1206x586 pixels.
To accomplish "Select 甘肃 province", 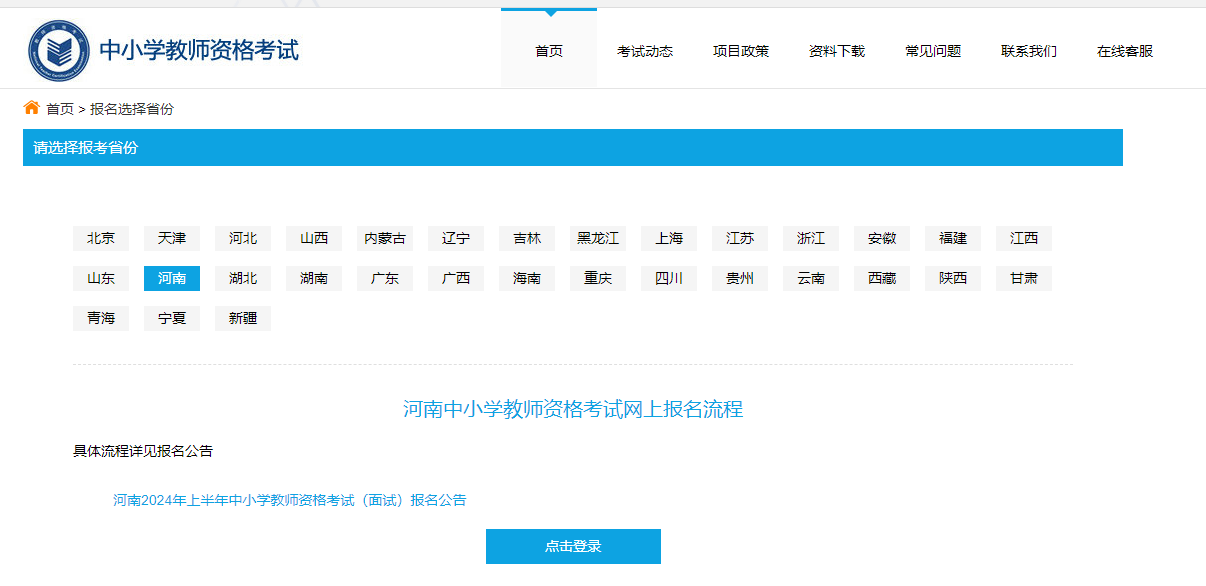I will (x=1024, y=278).
